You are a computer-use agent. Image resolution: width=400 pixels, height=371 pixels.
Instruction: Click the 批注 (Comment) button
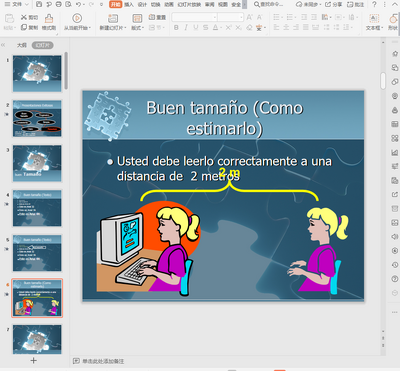coord(355,5)
